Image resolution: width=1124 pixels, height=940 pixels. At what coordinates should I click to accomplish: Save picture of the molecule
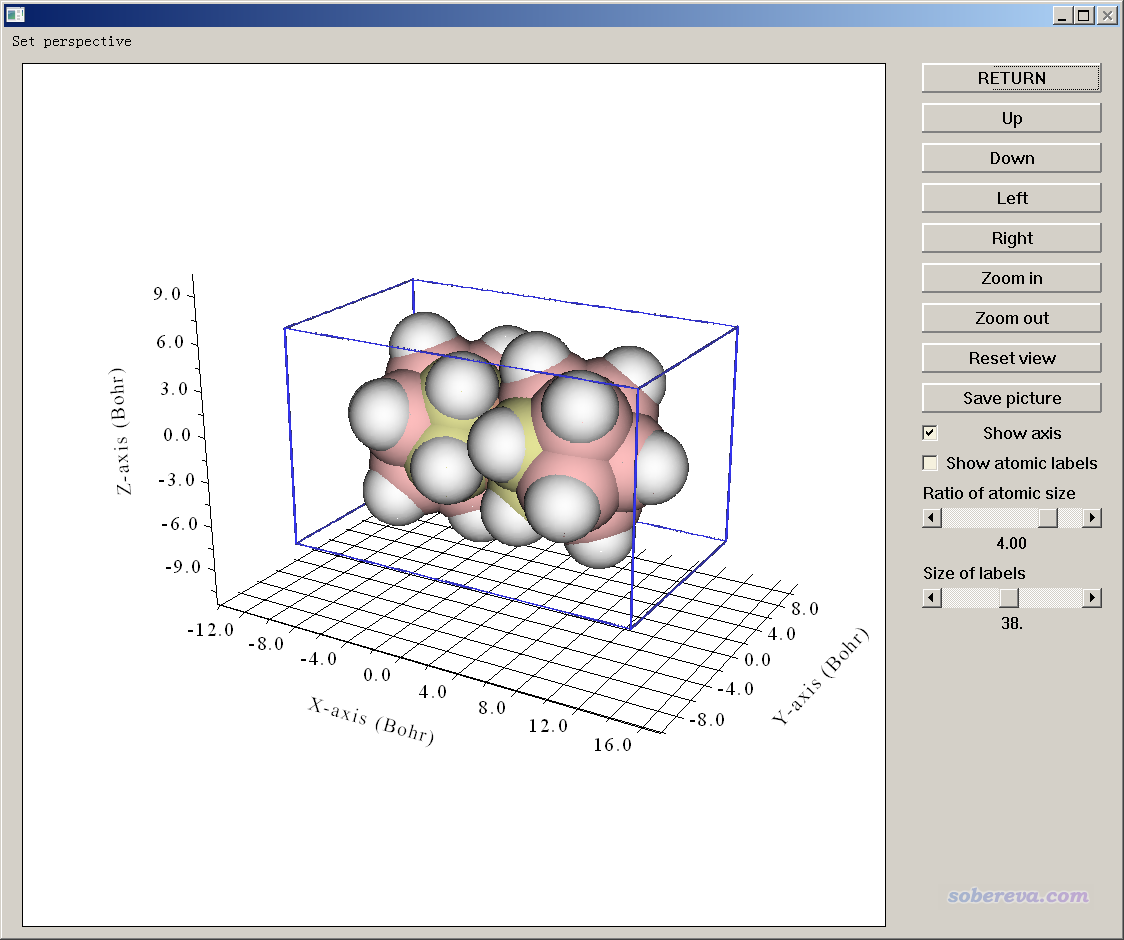(x=1011, y=398)
